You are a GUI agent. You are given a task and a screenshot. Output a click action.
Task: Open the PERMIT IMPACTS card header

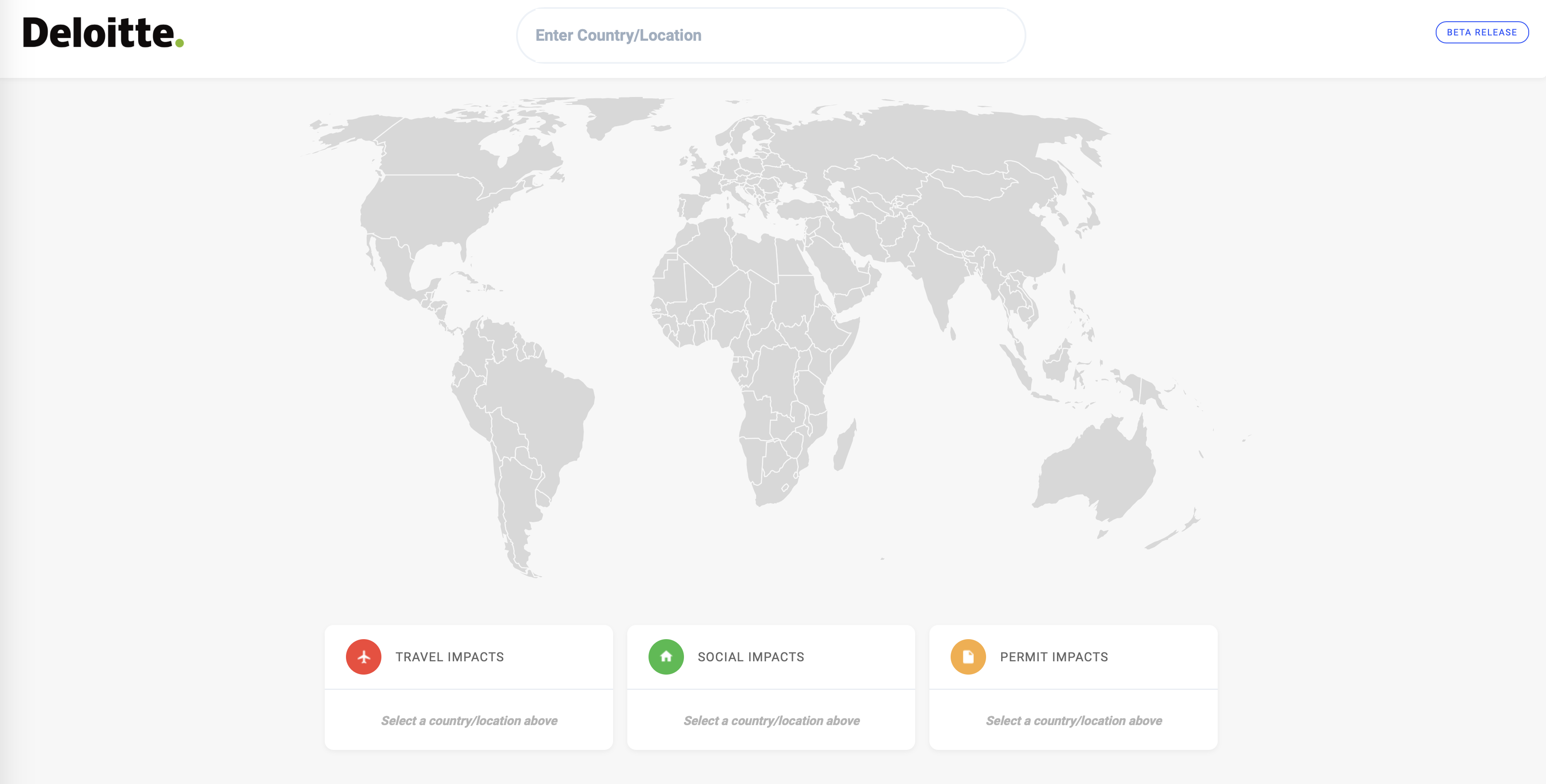tap(1053, 657)
